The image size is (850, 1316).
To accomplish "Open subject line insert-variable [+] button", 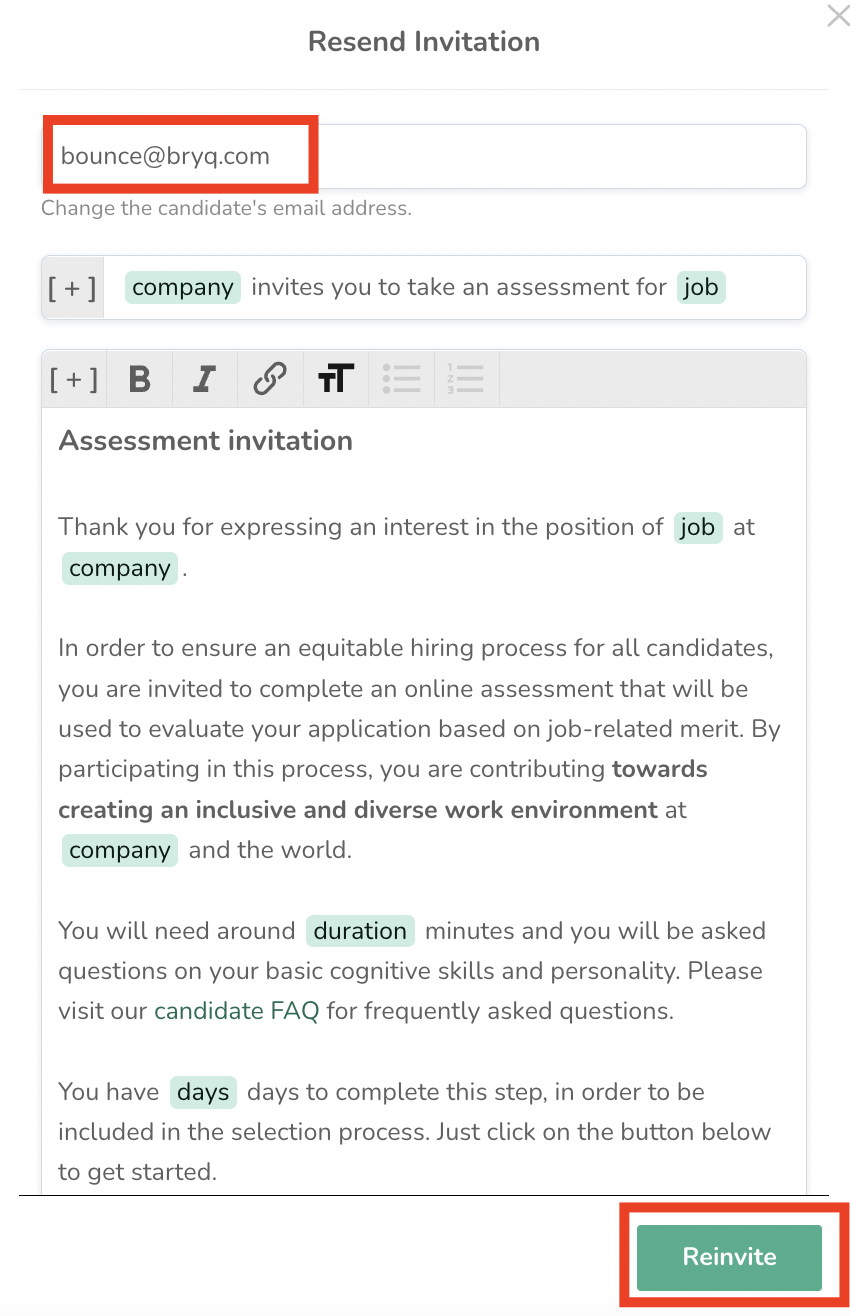I will pyautogui.click(x=73, y=288).
